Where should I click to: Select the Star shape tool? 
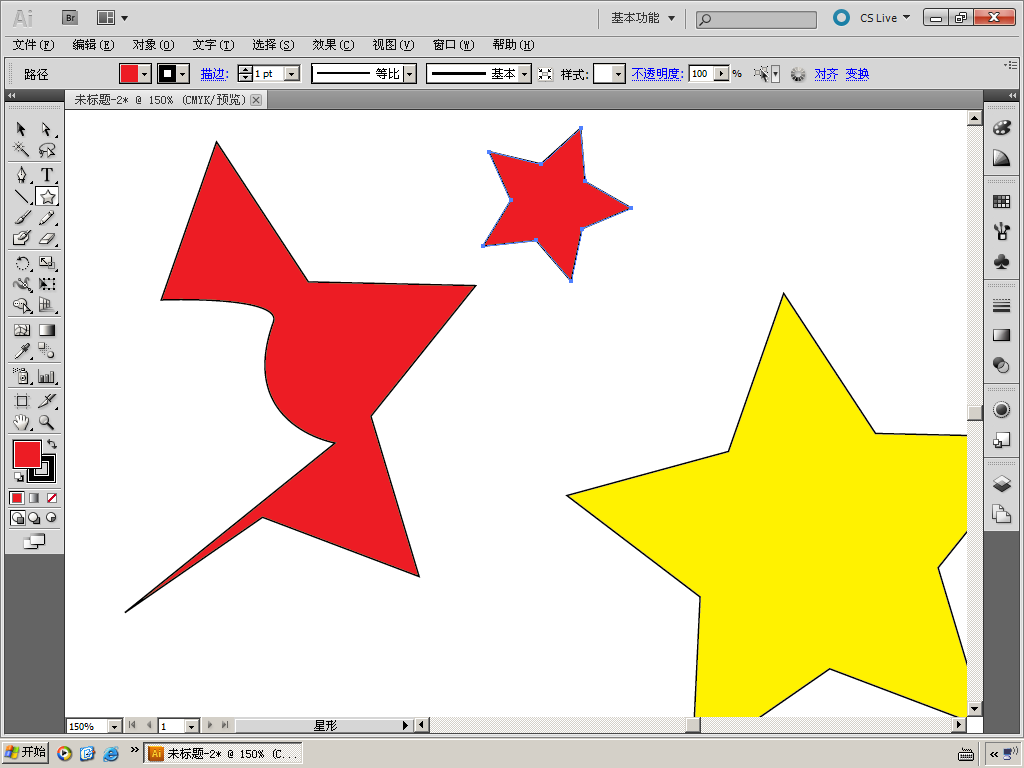47,197
